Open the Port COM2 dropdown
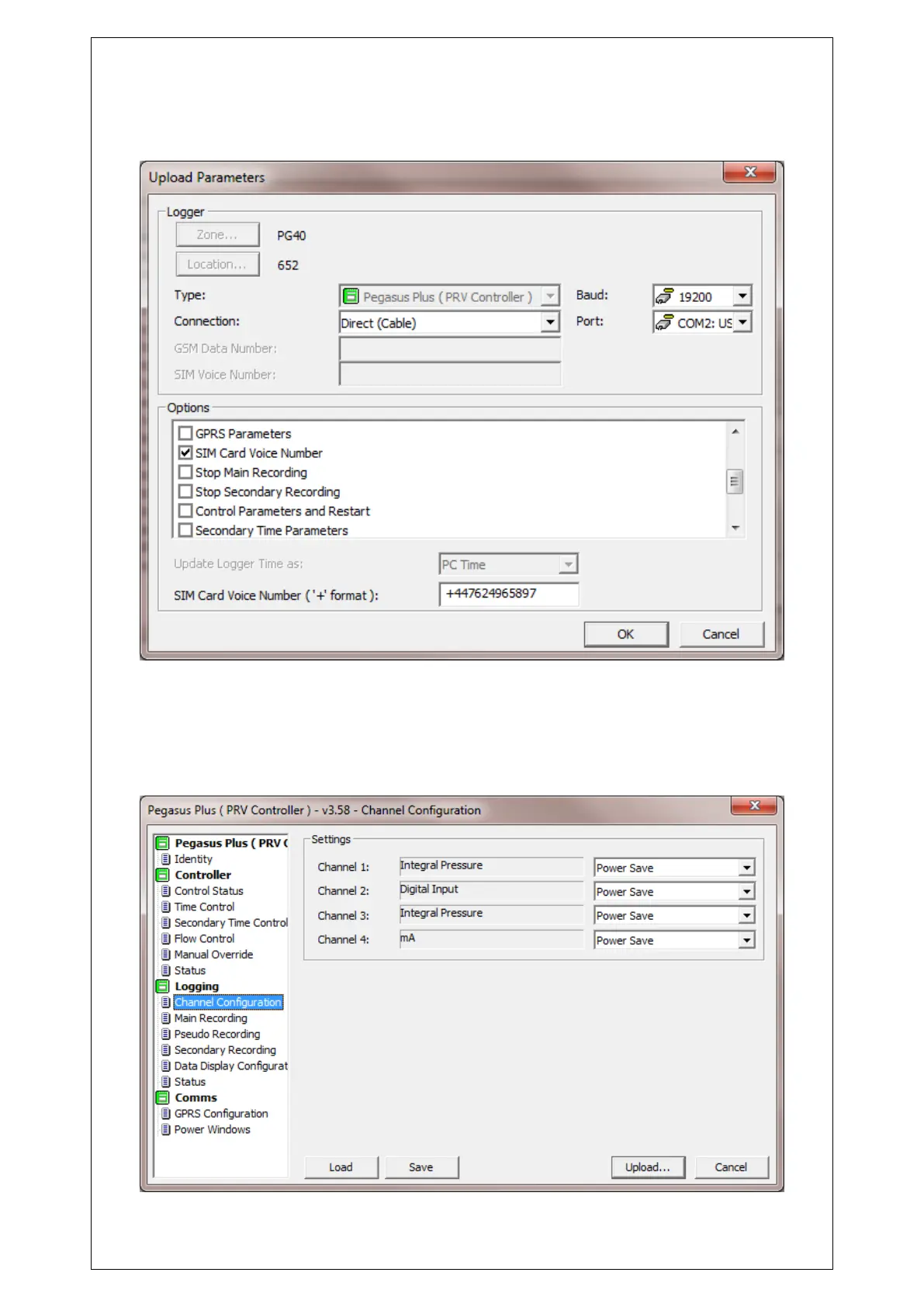Image resolution: width=924 pixels, height=1307 pixels. point(742,322)
